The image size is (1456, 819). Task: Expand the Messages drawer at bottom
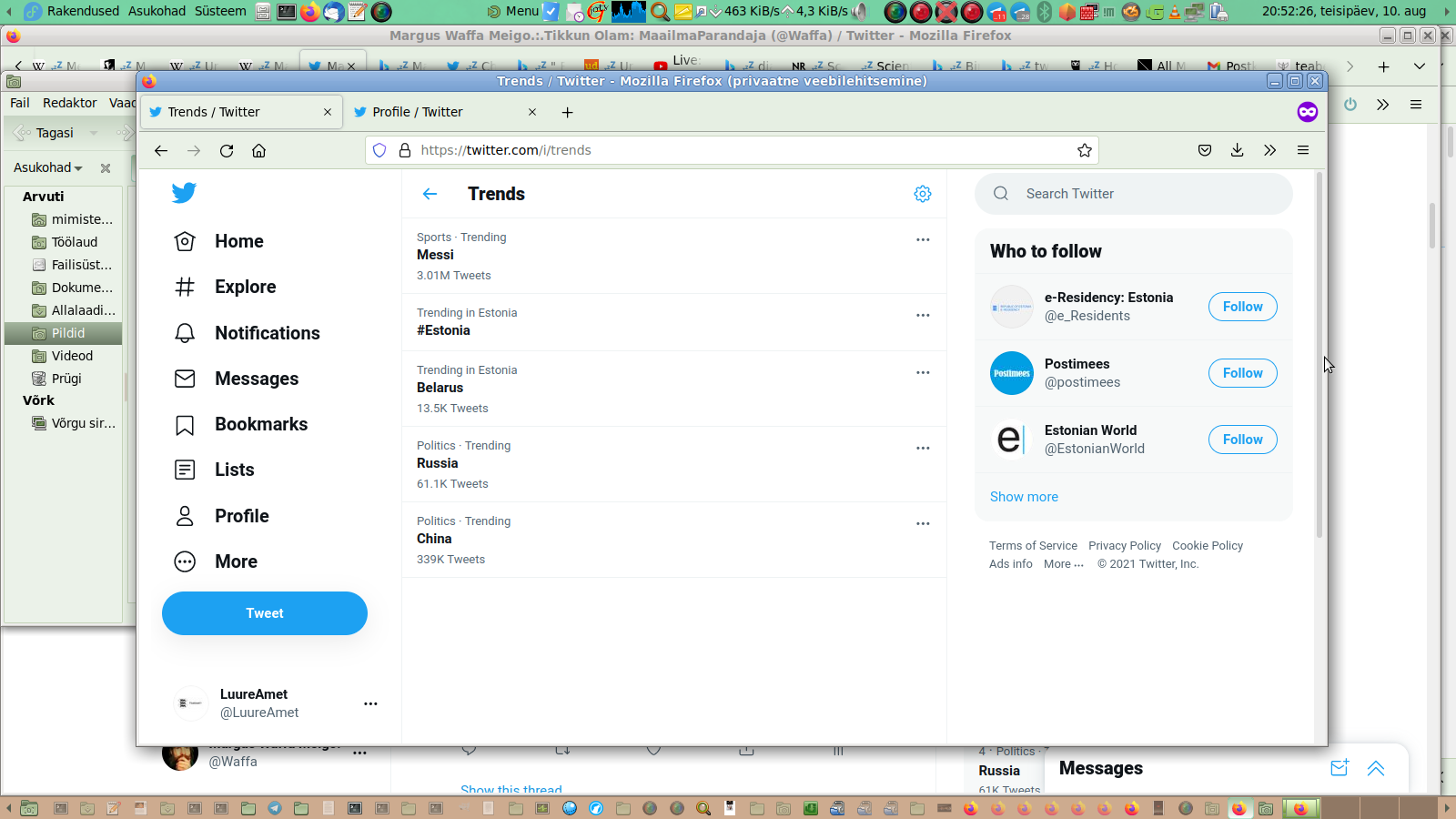pyautogui.click(x=1376, y=769)
